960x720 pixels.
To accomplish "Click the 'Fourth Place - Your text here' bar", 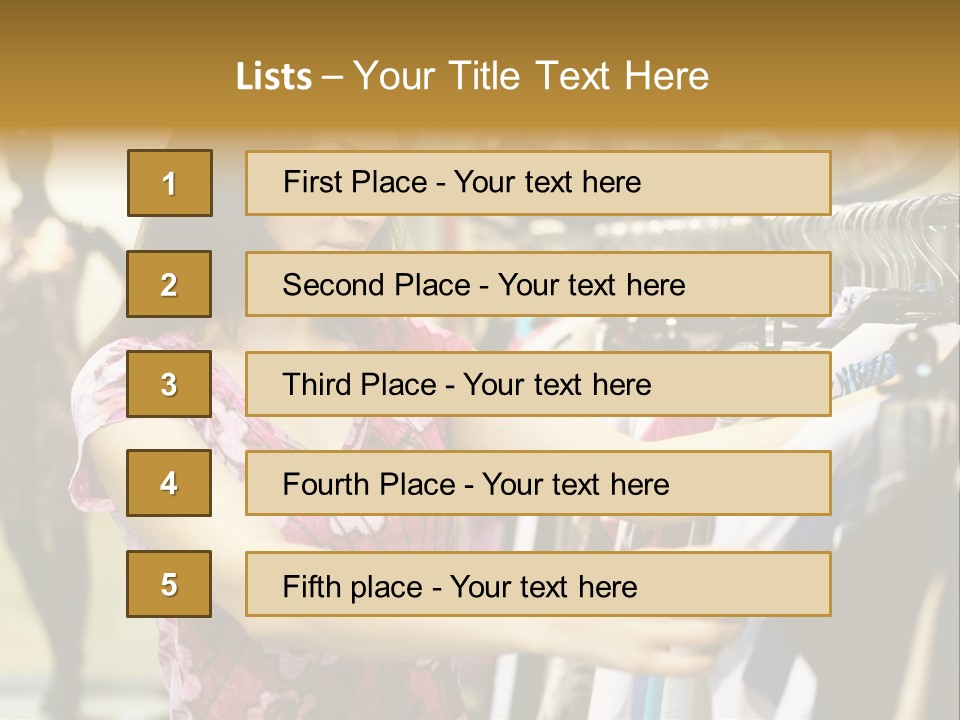I will coord(538,483).
